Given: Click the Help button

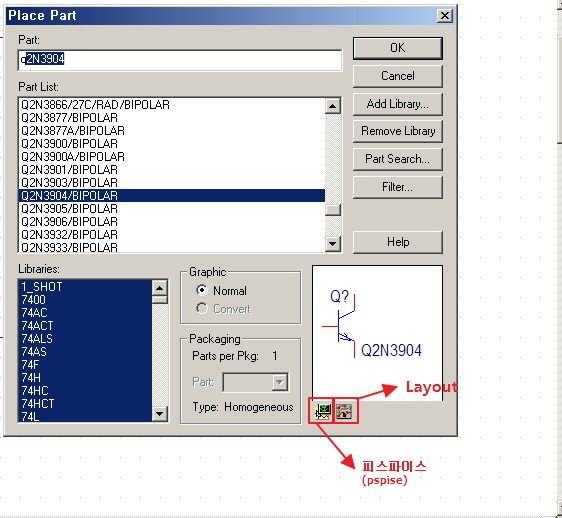Looking at the screenshot, I should click(x=397, y=242).
